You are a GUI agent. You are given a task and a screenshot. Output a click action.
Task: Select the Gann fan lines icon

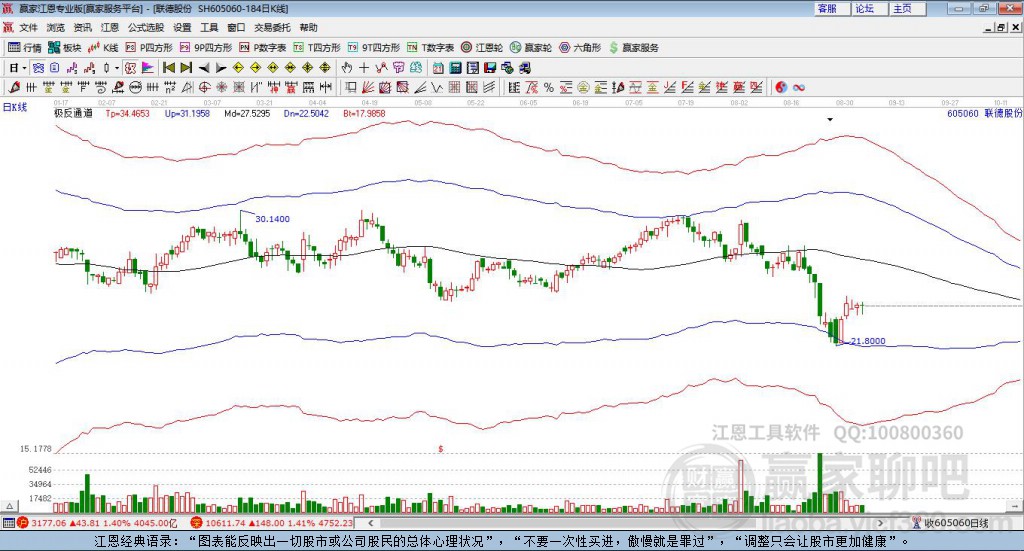coord(368,87)
